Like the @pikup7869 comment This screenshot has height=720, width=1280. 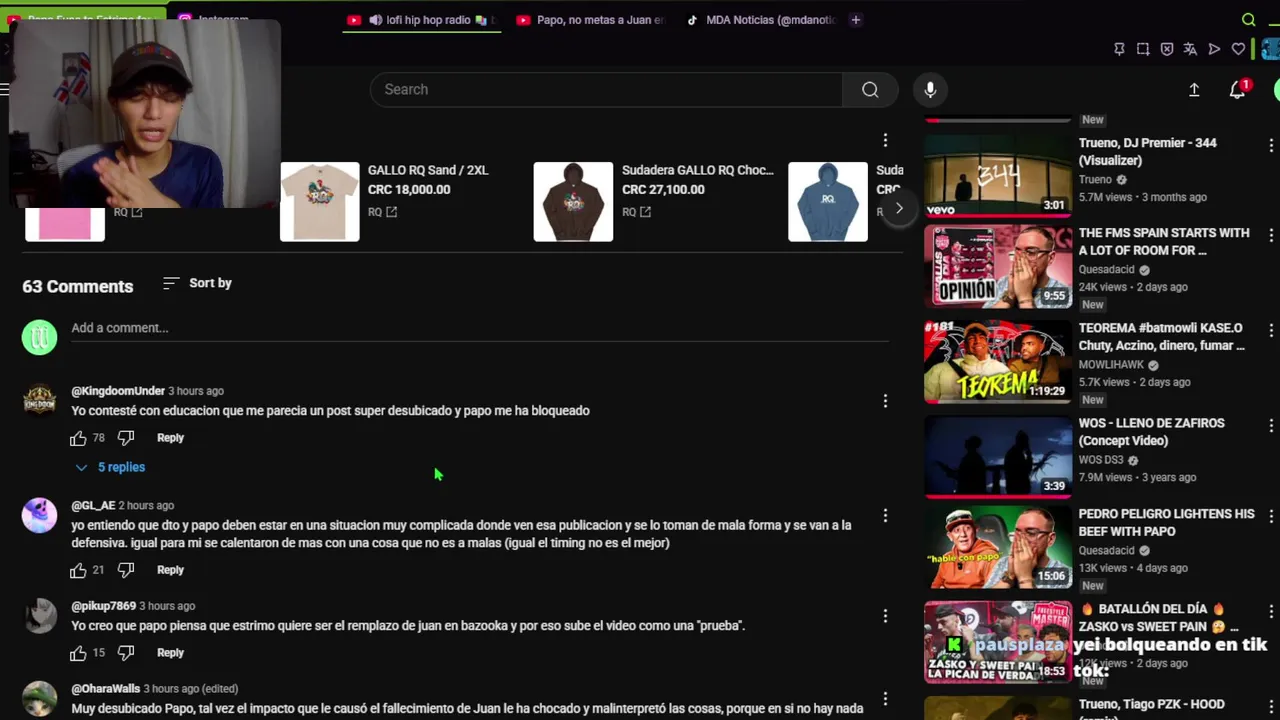coord(78,653)
